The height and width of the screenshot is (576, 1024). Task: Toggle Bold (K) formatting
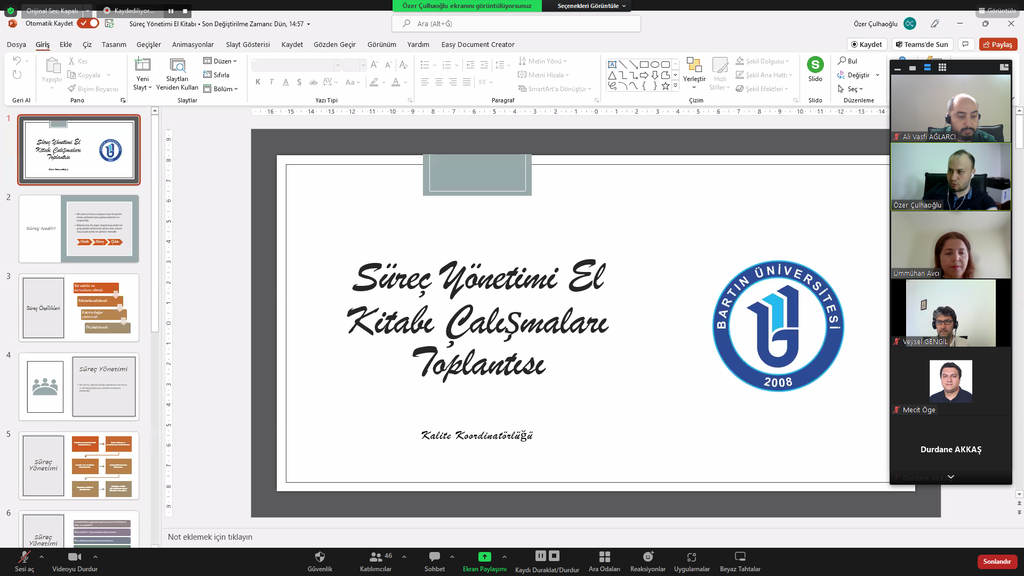pyautogui.click(x=258, y=82)
